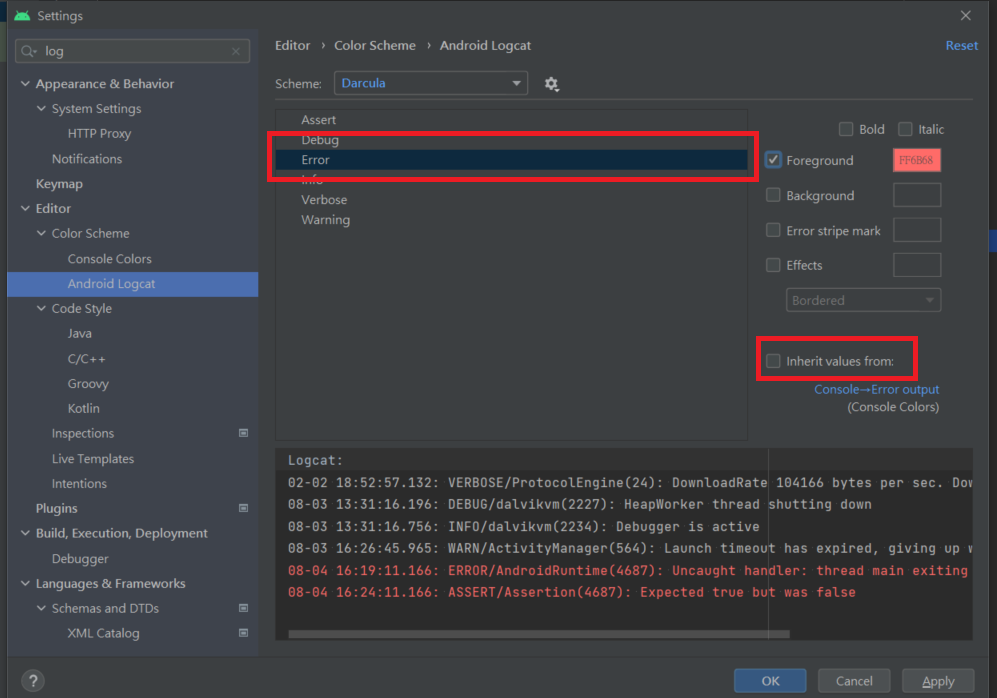Click the ERROR/AndroidRuntime preview line
Screen dimensions: 997x698
628,570
